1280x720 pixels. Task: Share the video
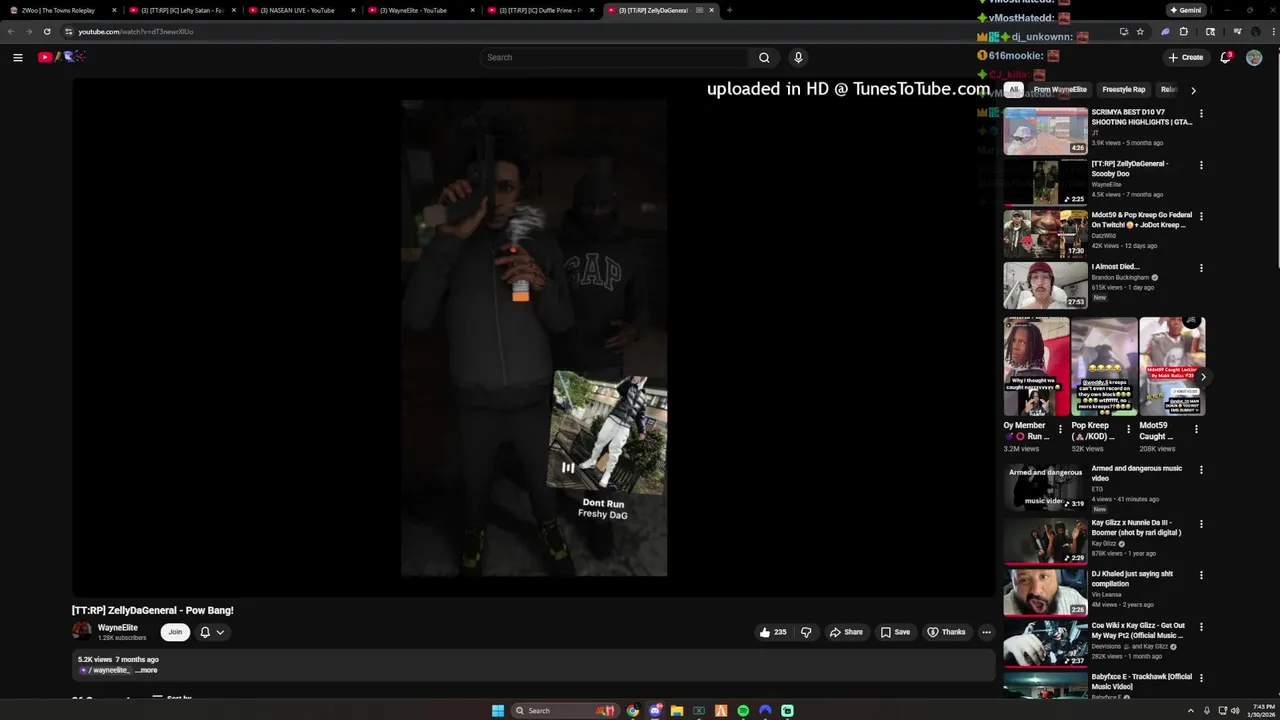[846, 632]
